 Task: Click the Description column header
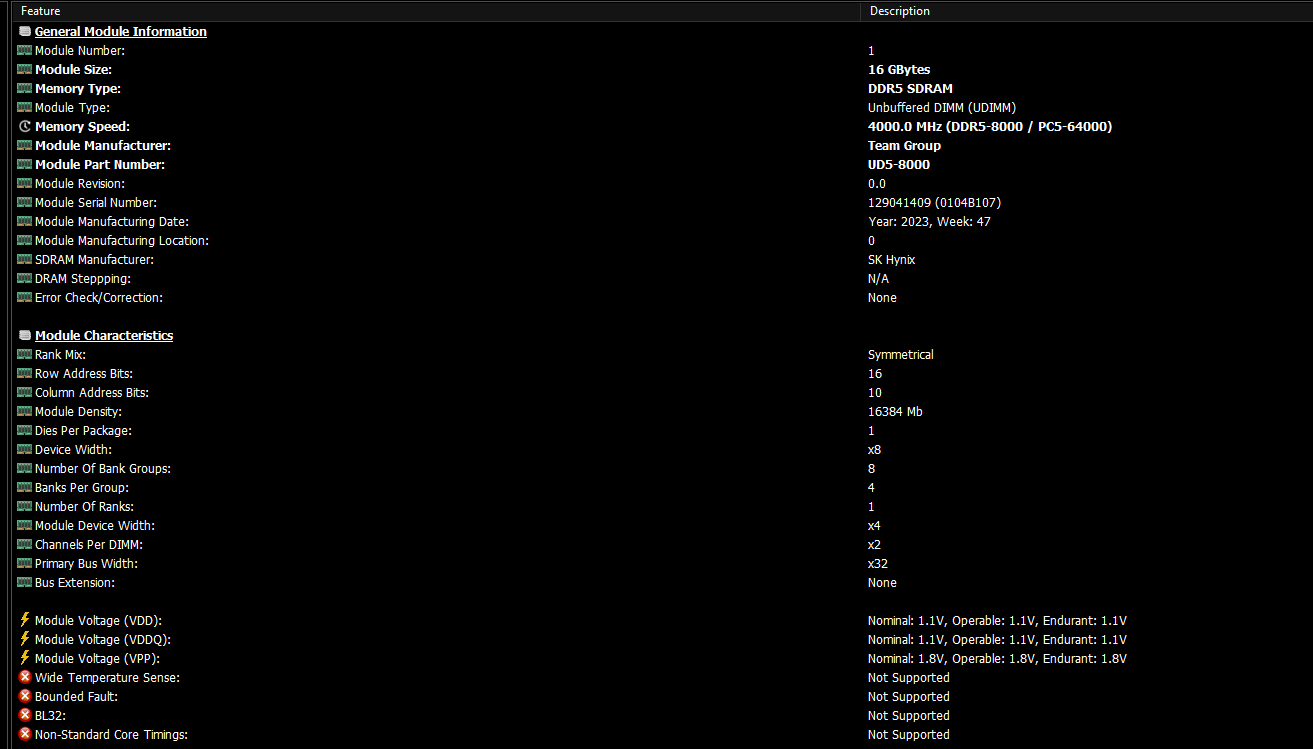point(899,11)
